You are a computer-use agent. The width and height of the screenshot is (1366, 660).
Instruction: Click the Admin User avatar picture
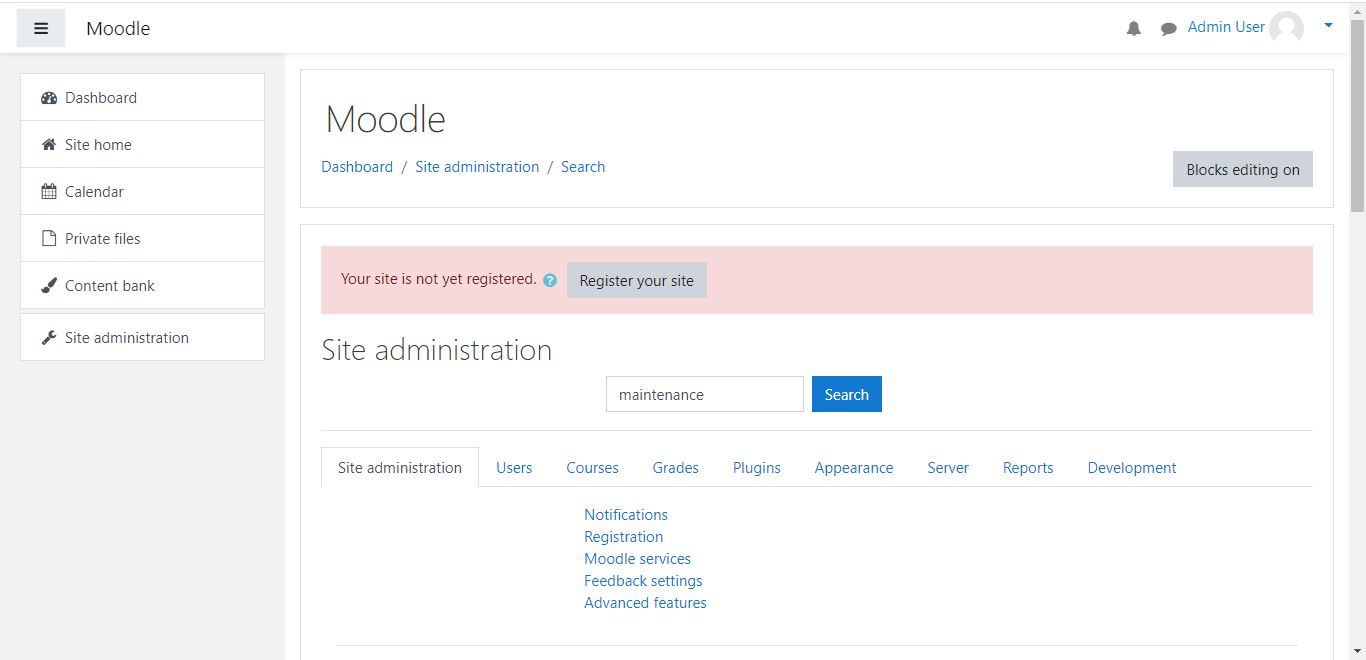(x=1286, y=28)
